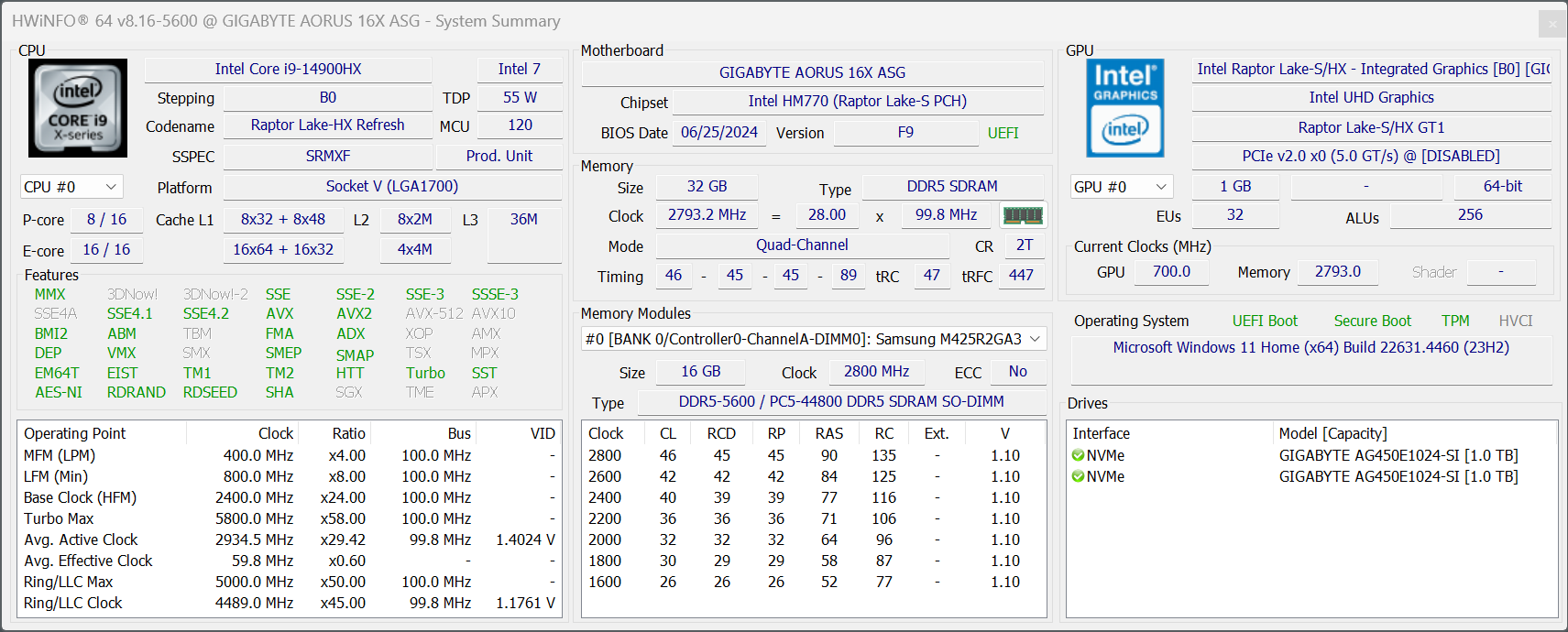Image resolution: width=1568 pixels, height=632 pixels.
Task: Select the Secure Boot indicator
Action: [x=1372, y=321]
